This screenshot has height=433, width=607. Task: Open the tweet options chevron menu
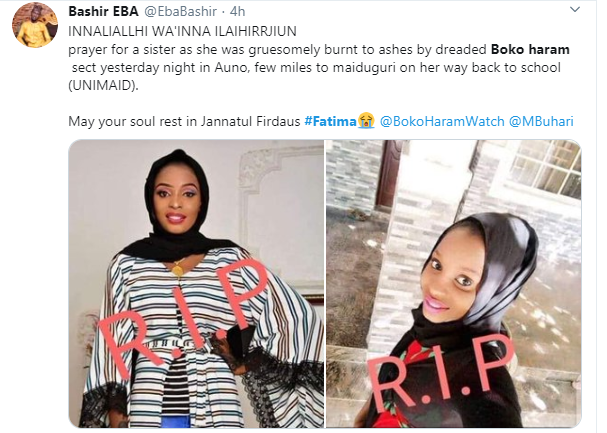pos(575,10)
